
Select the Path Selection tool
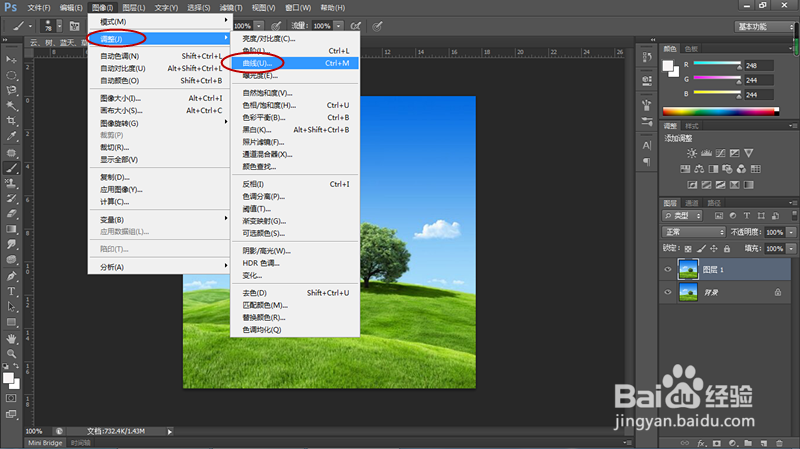coord(11,307)
